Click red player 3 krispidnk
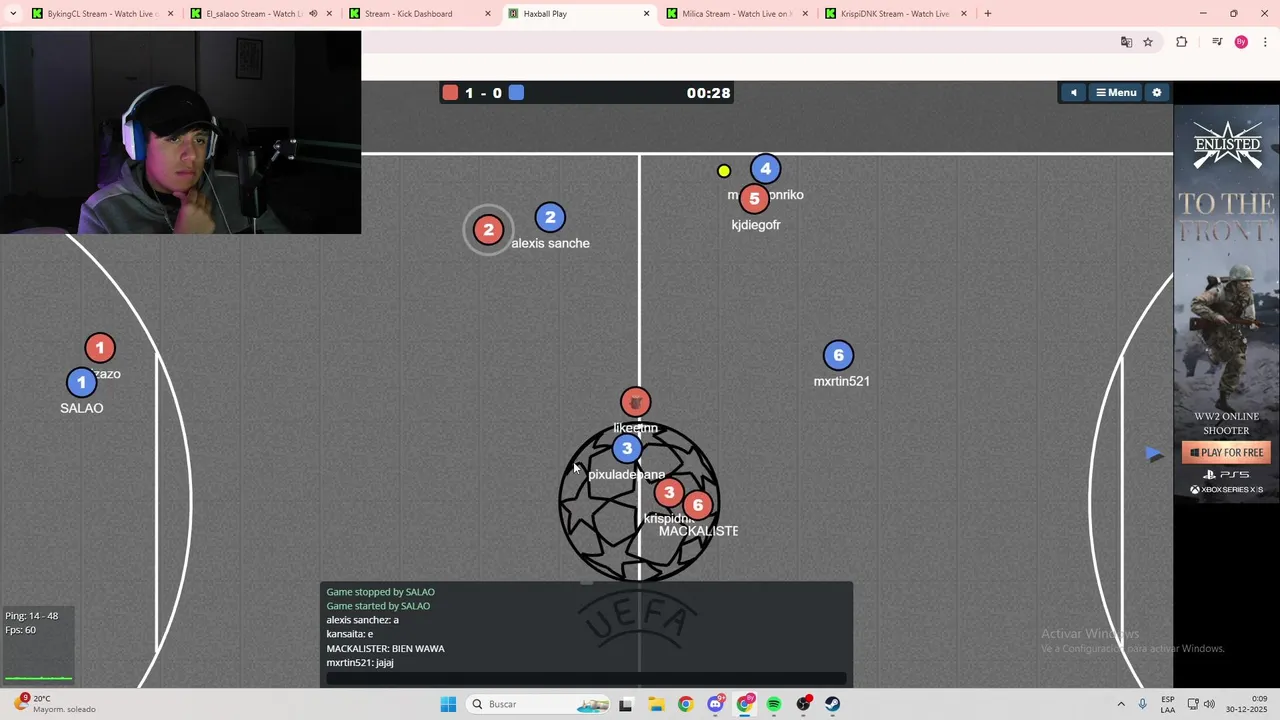This screenshot has width=1280, height=720. 669,492
